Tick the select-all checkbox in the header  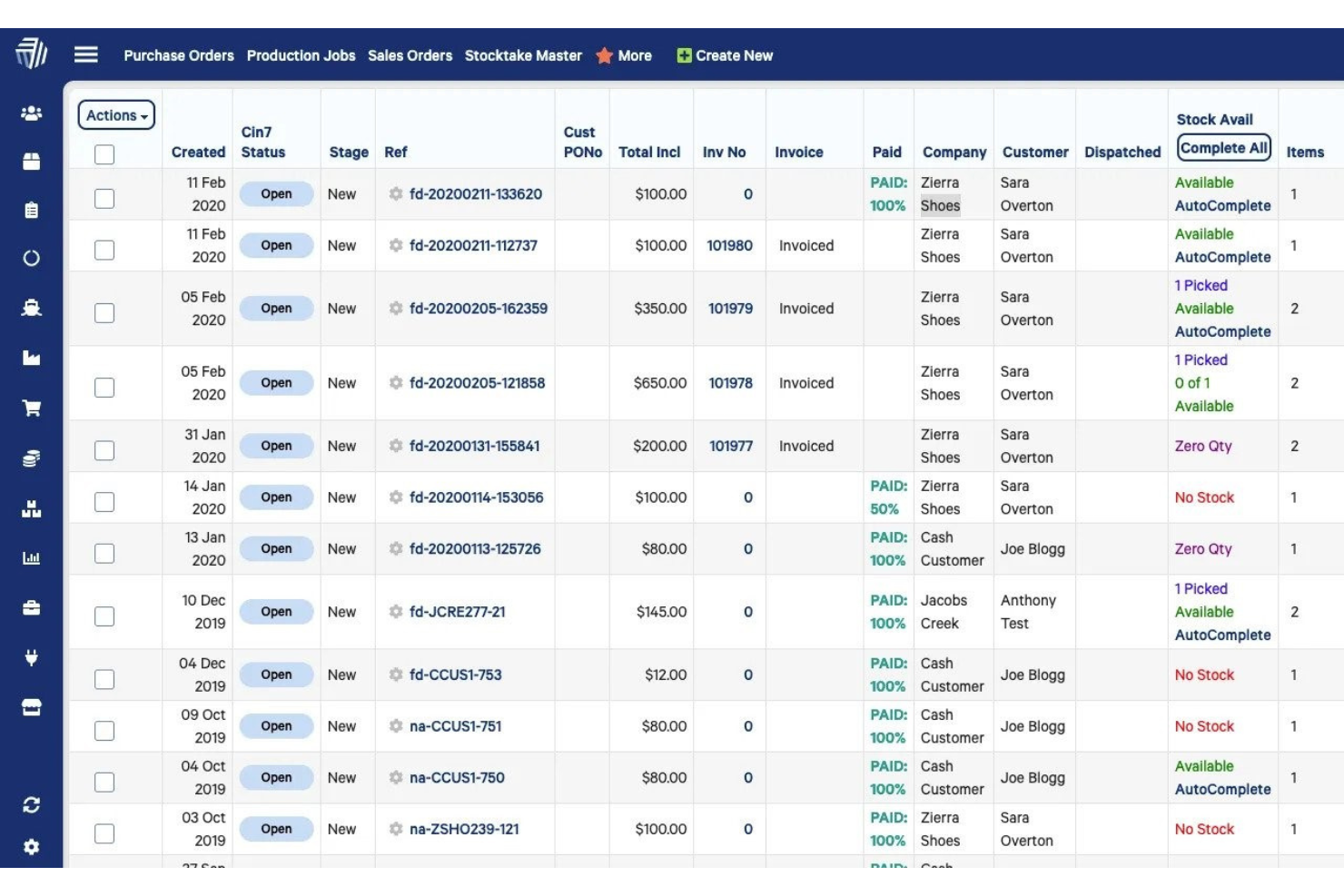tap(104, 156)
